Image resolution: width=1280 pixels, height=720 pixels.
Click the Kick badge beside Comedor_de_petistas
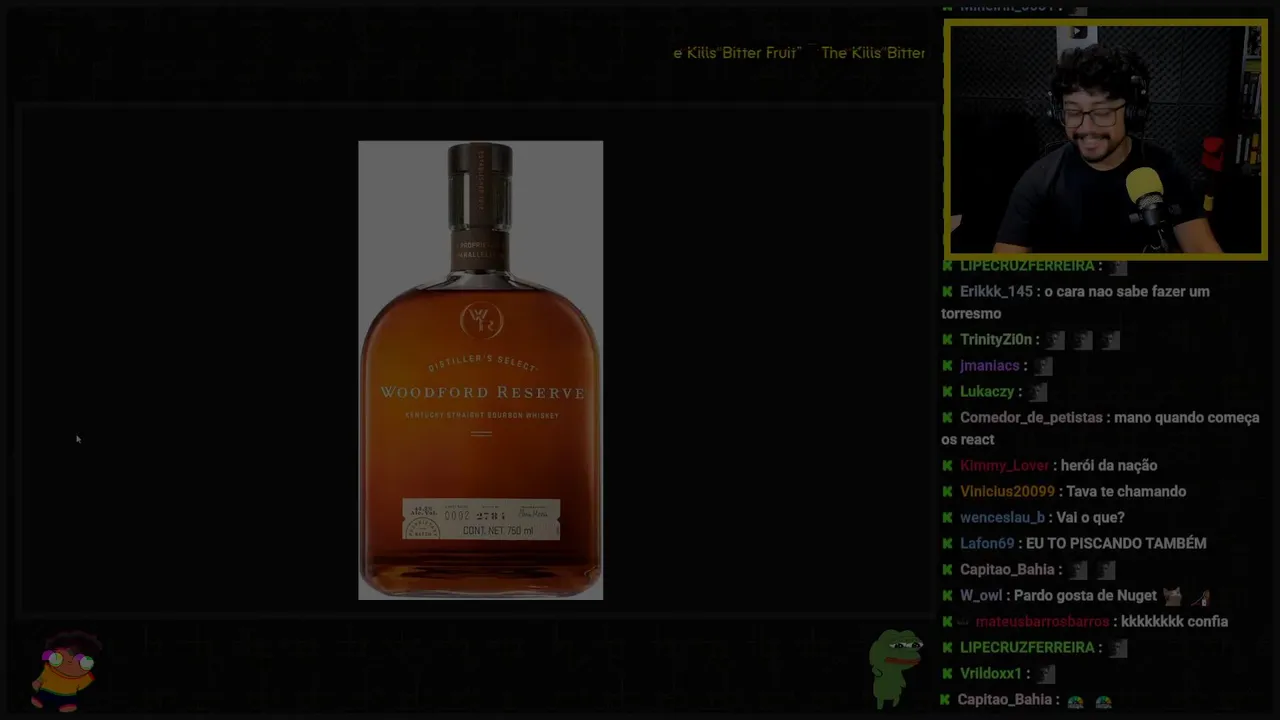pyautogui.click(x=947, y=418)
